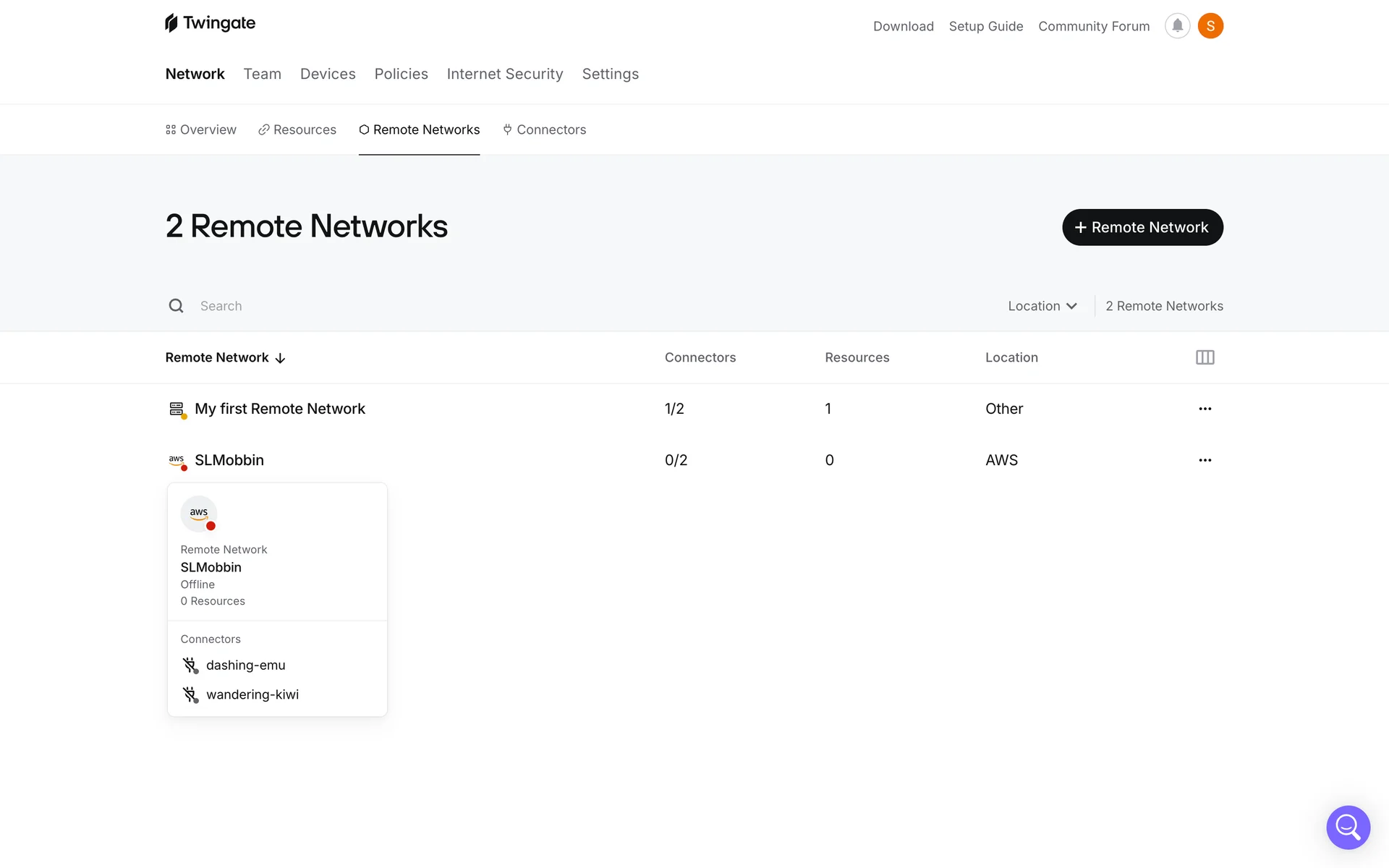Click the AWS icon in popup card

pyautogui.click(x=199, y=514)
